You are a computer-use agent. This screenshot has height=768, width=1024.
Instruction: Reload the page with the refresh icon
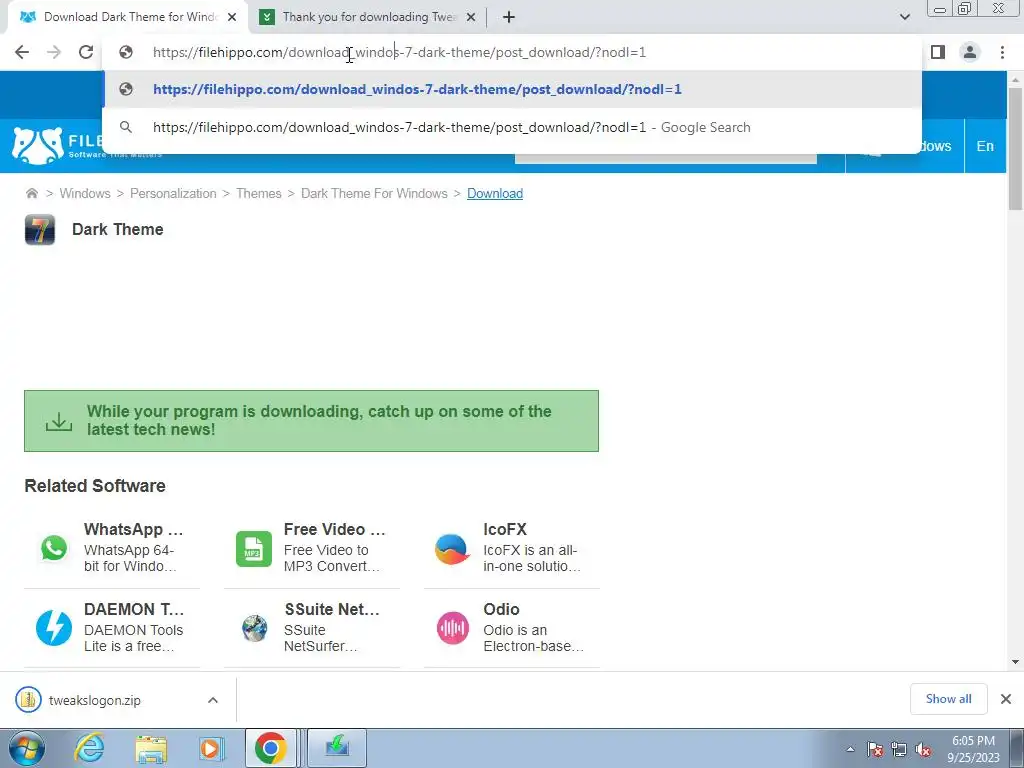click(x=86, y=52)
